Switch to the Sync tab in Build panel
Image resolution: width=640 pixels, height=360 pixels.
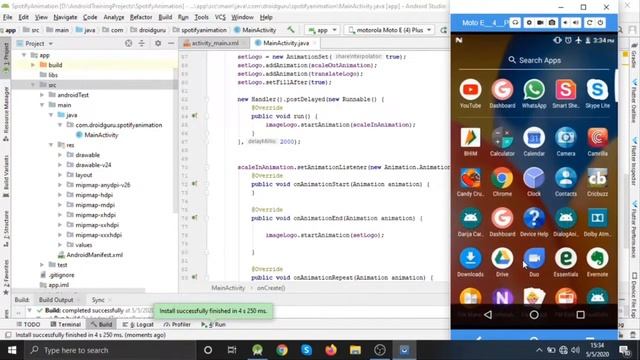coord(98,300)
